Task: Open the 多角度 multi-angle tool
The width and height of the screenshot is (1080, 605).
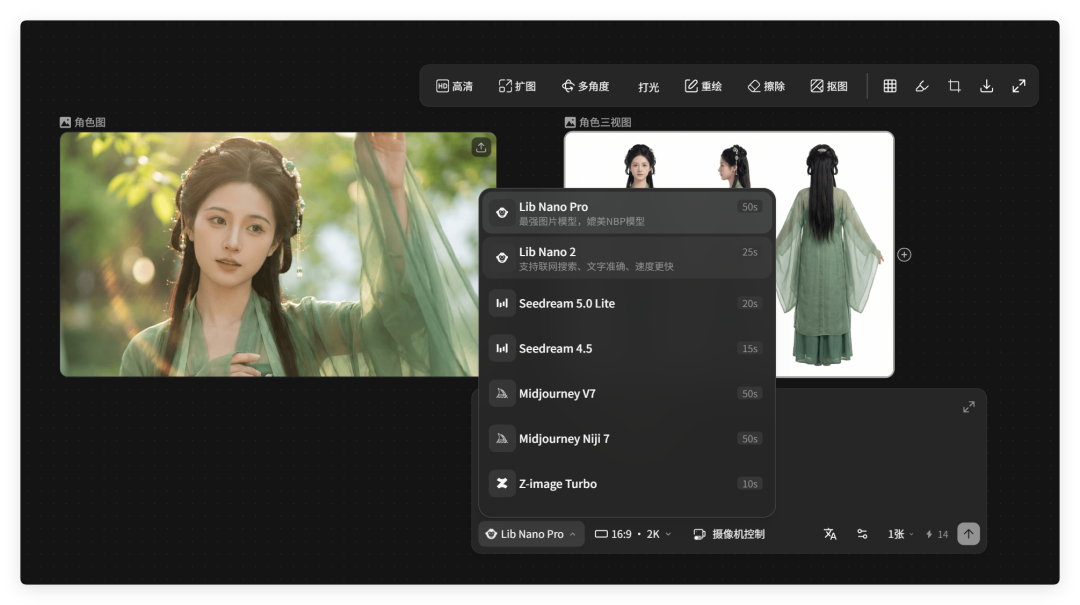Action: coord(585,87)
